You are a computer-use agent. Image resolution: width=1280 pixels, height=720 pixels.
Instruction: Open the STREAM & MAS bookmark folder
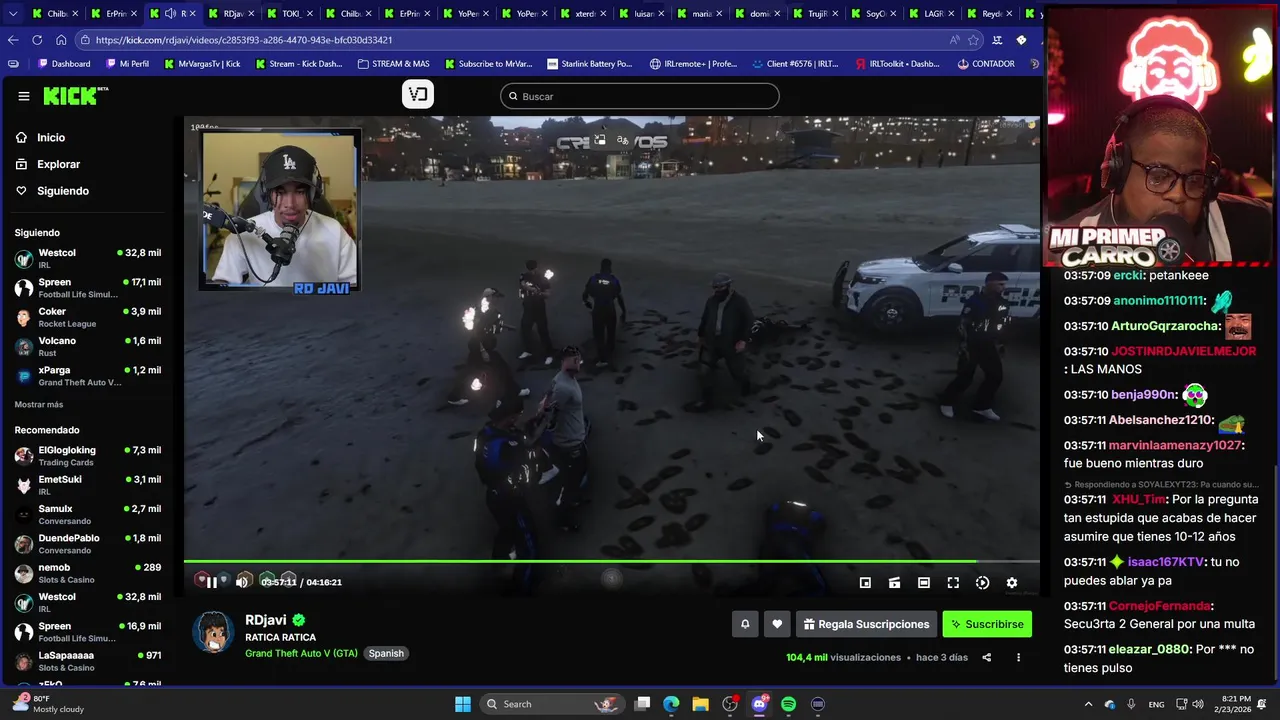[393, 64]
